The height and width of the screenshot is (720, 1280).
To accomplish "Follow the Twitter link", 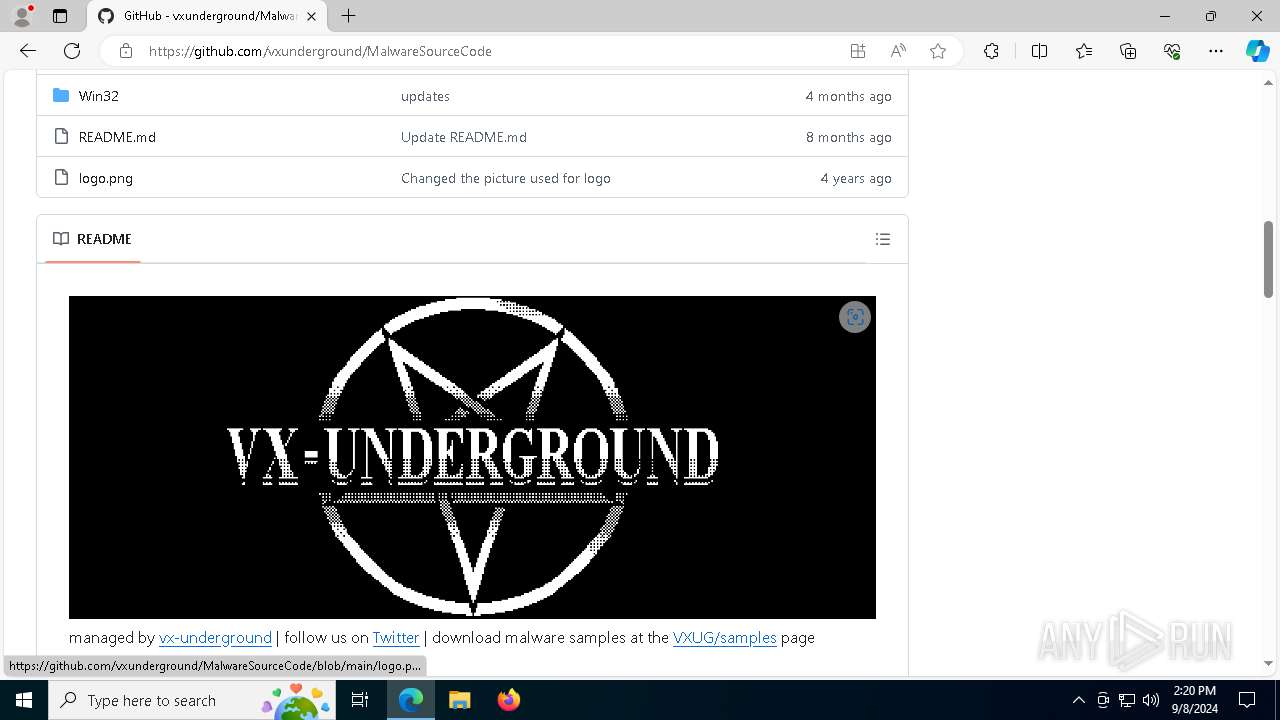I will point(396,637).
